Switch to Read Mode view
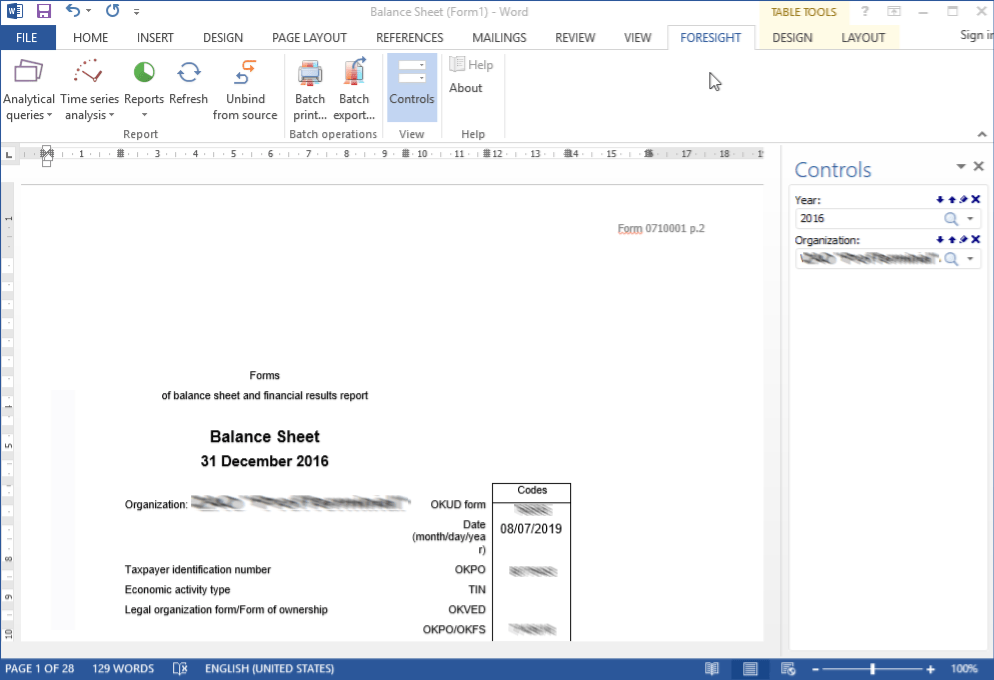This screenshot has width=994, height=680. (x=712, y=668)
